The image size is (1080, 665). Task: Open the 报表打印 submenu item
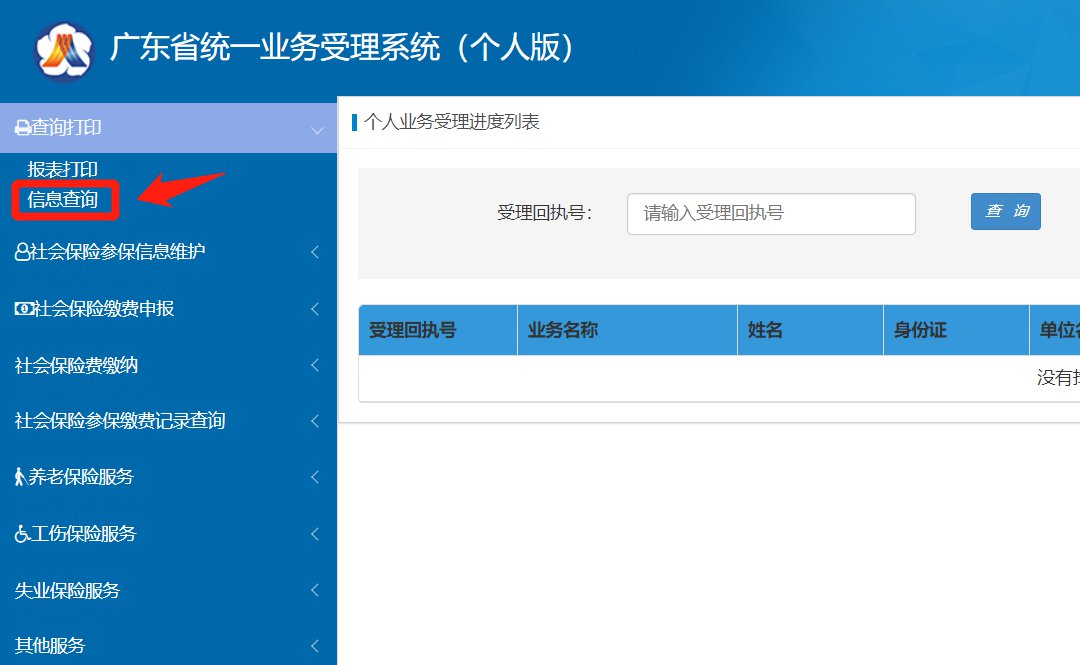(x=63, y=170)
